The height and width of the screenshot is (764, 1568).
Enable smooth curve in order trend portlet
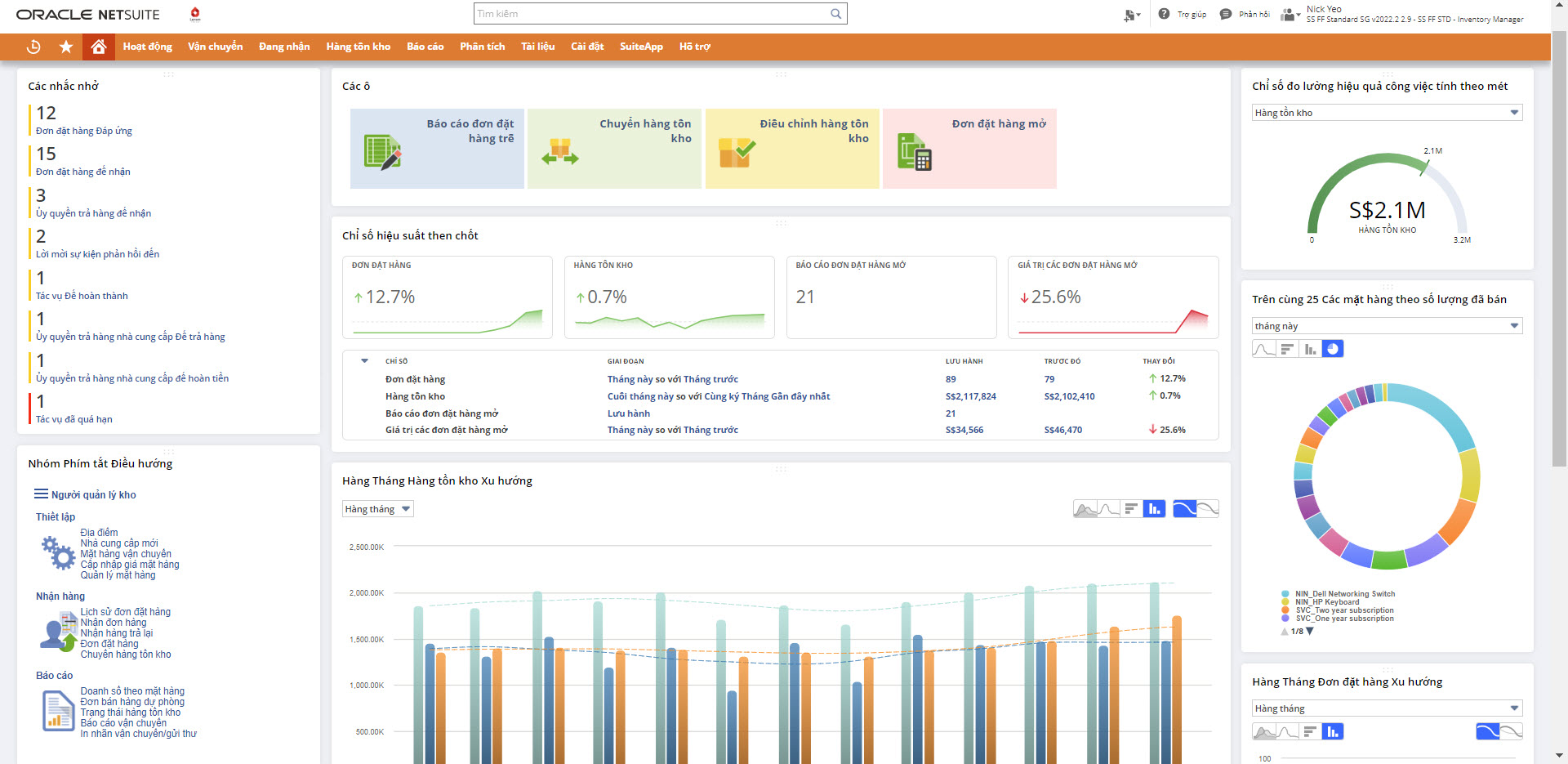[x=1488, y=731]
